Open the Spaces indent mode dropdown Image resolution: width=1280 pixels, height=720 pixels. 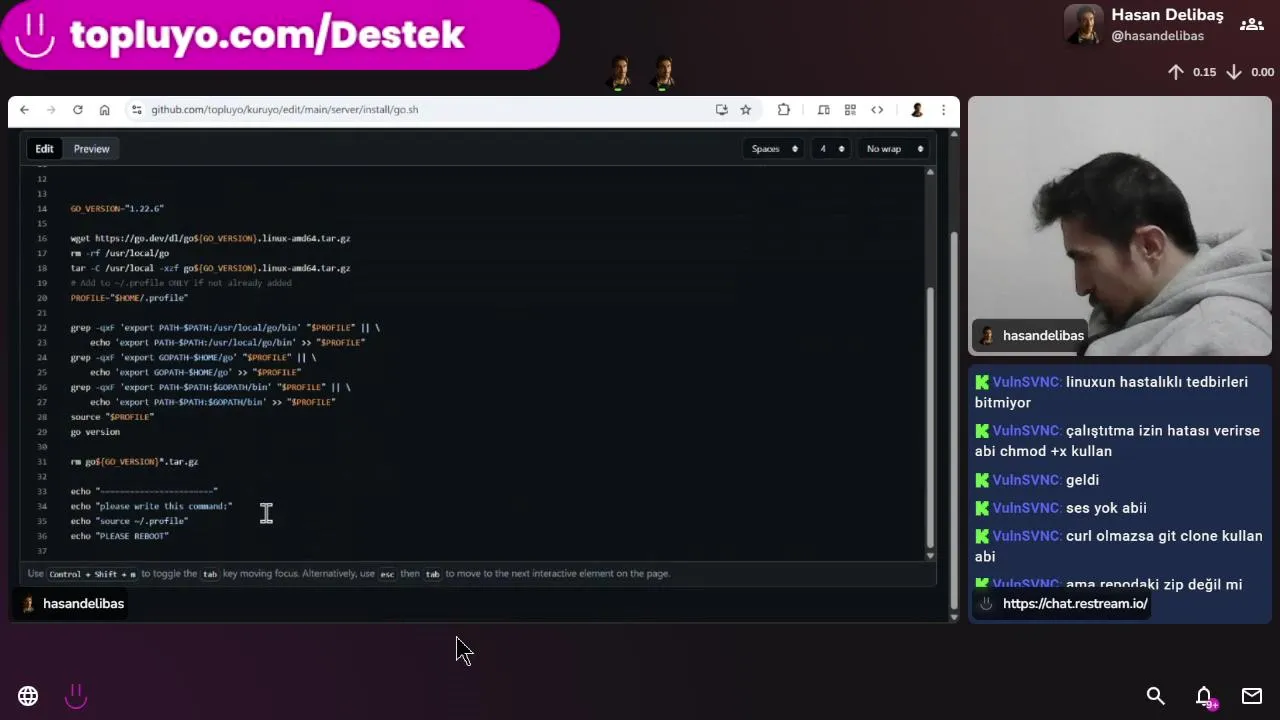click(774, 149)
